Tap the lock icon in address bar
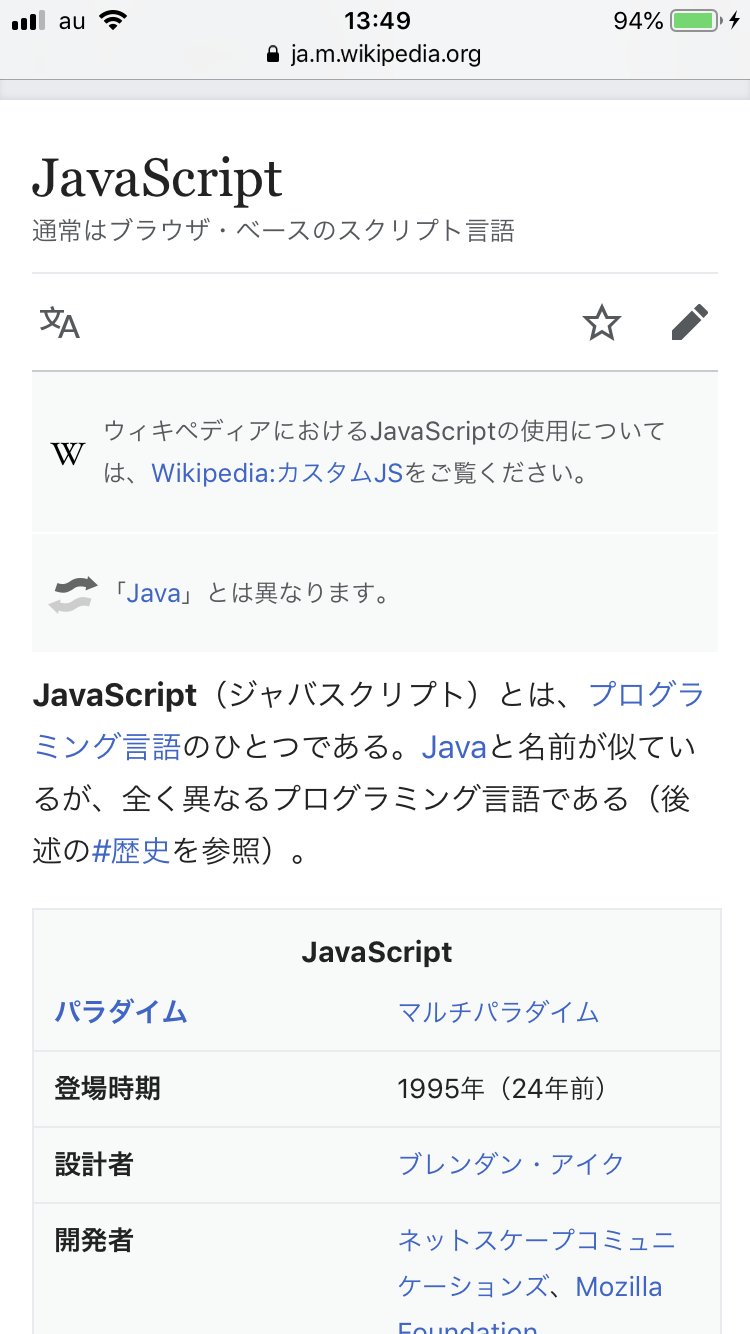 [273, 54]
